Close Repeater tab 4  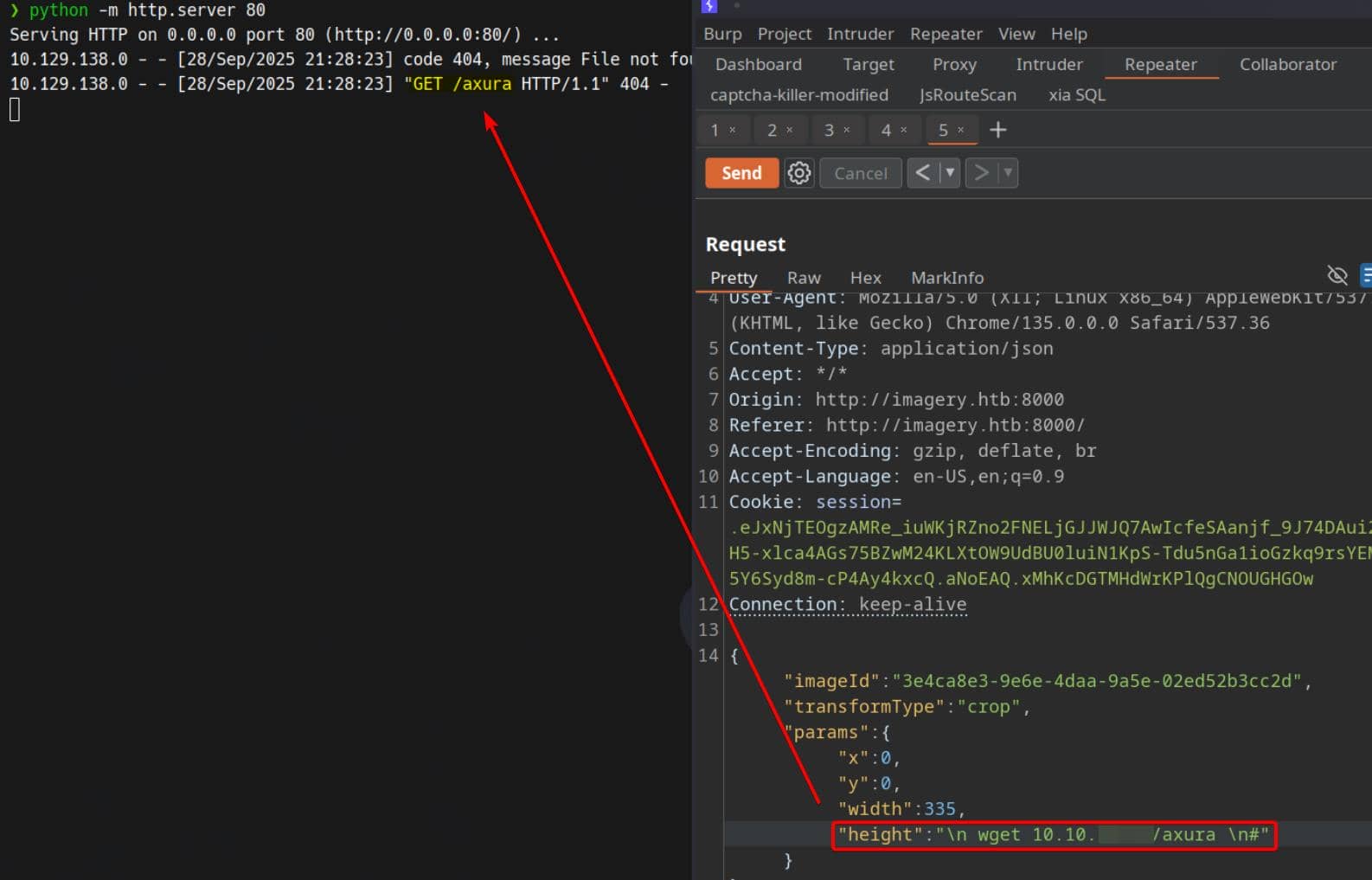903,130
